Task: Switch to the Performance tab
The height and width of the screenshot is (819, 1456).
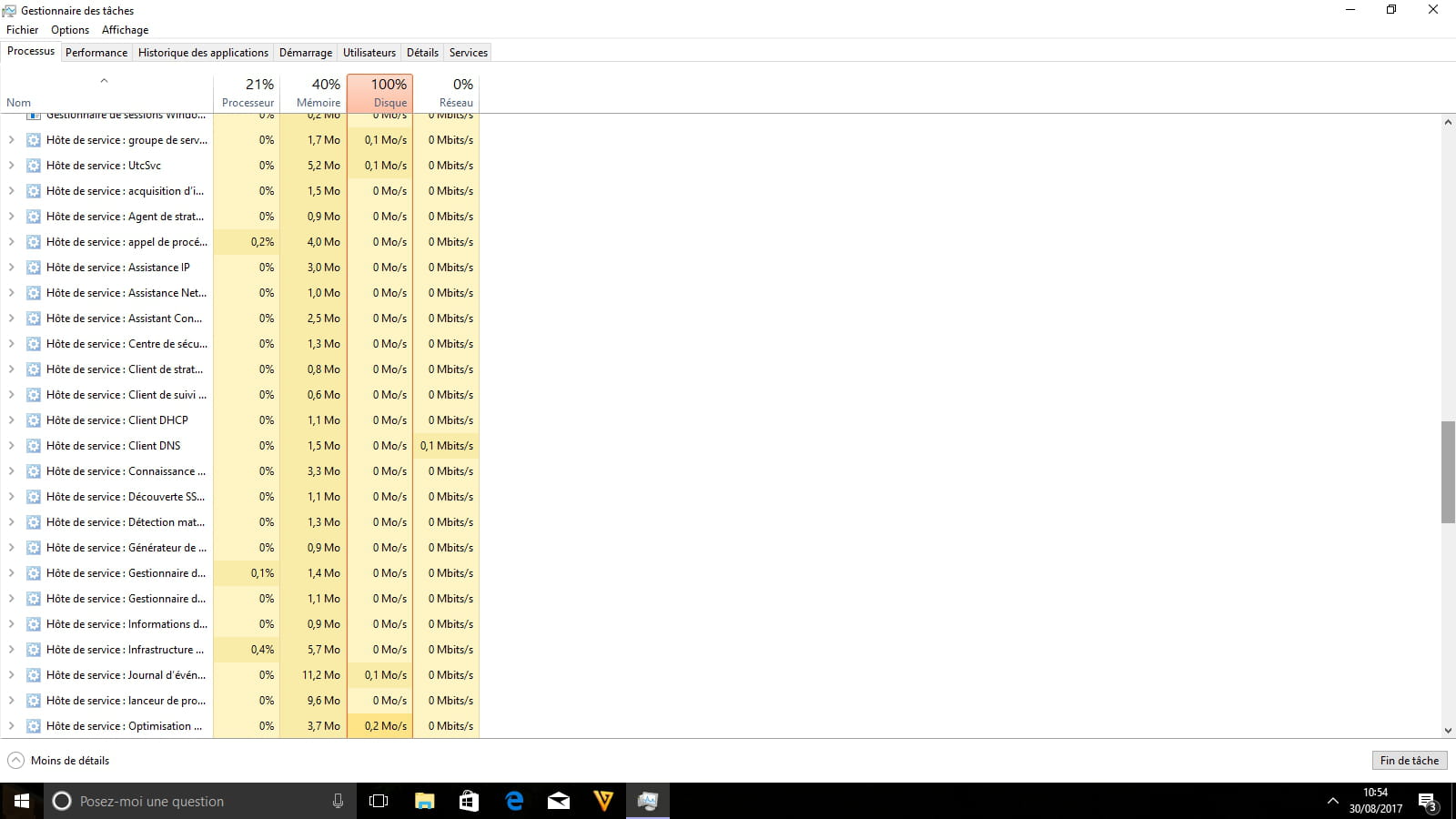Action: [x=96, y=53]
